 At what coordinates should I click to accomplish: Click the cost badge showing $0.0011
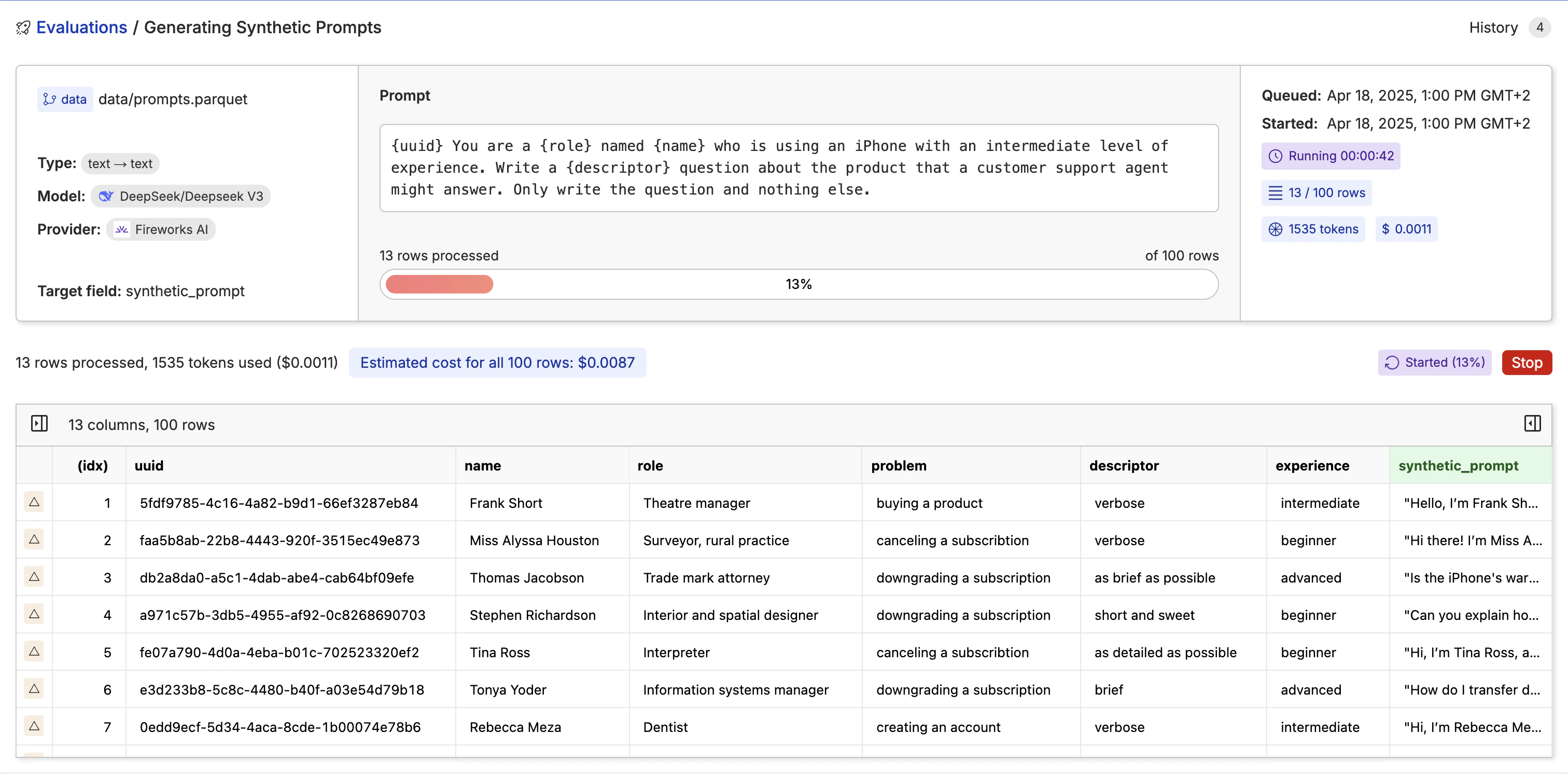[x=1406, y=229]
